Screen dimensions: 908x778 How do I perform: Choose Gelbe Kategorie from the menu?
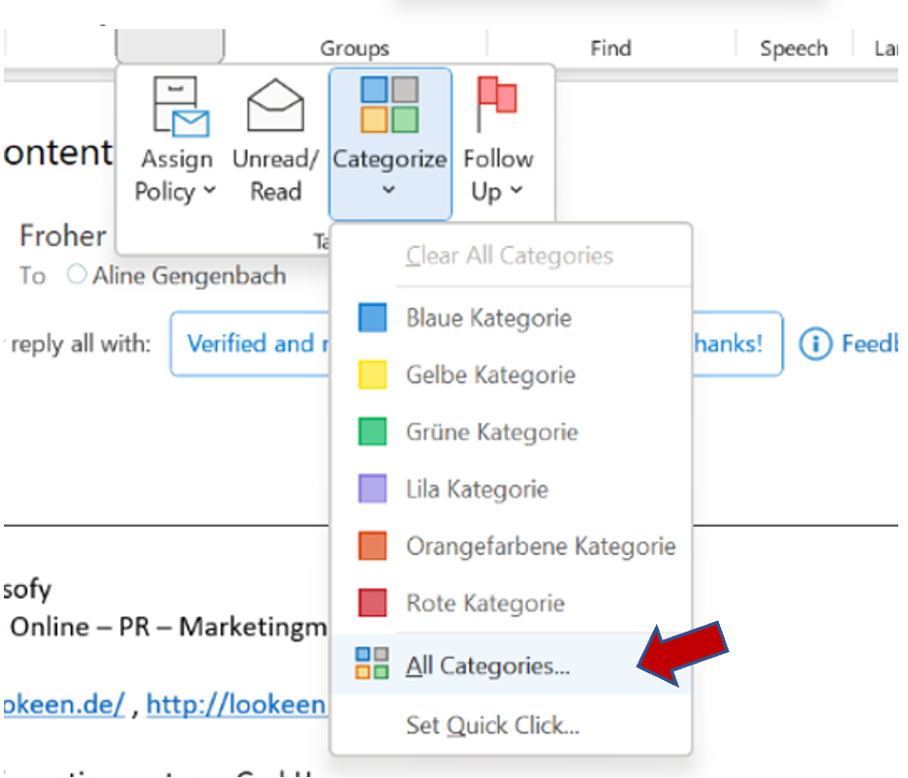tap(490, 375)
